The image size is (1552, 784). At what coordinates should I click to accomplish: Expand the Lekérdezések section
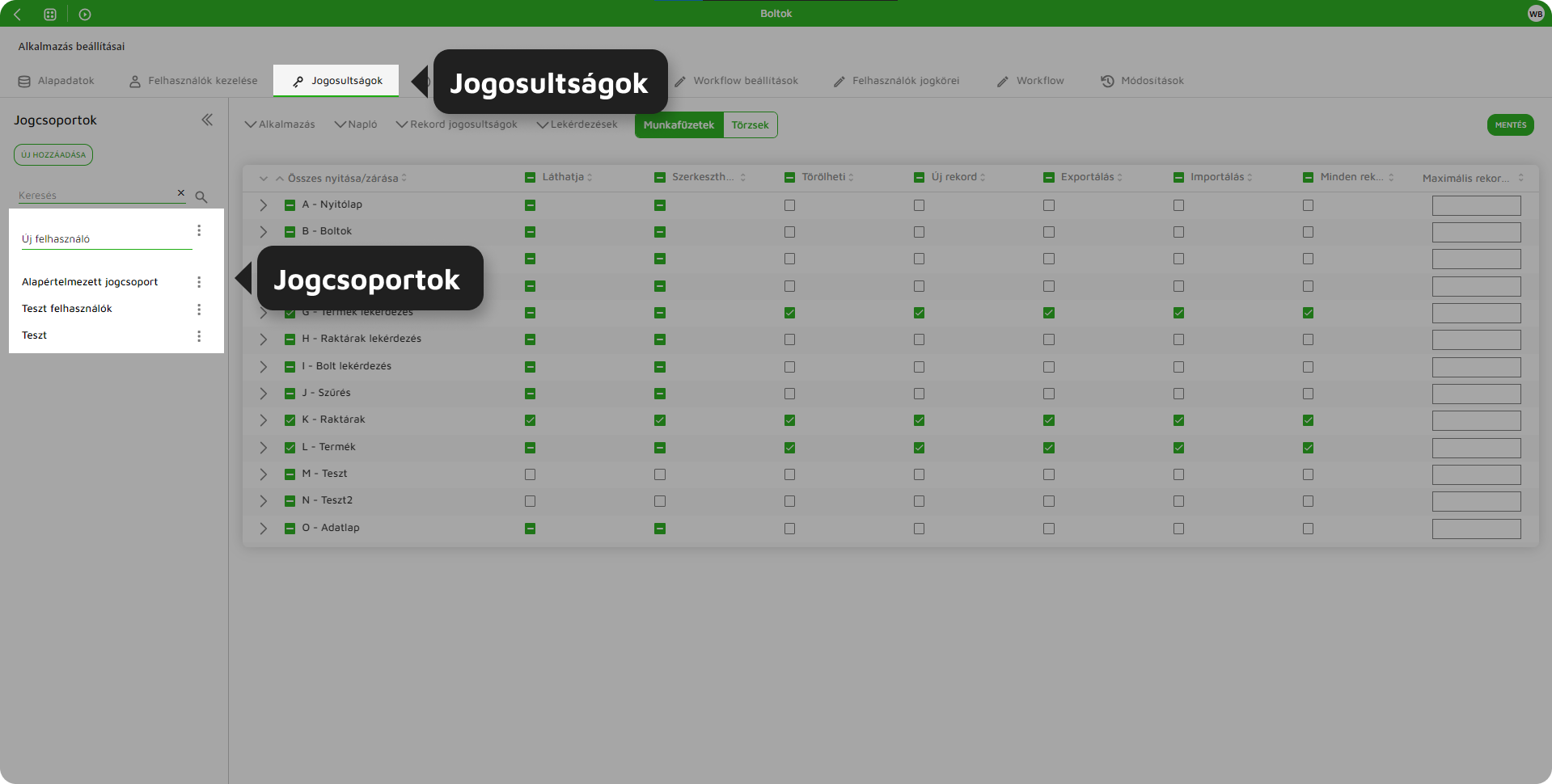pos(577,124)
